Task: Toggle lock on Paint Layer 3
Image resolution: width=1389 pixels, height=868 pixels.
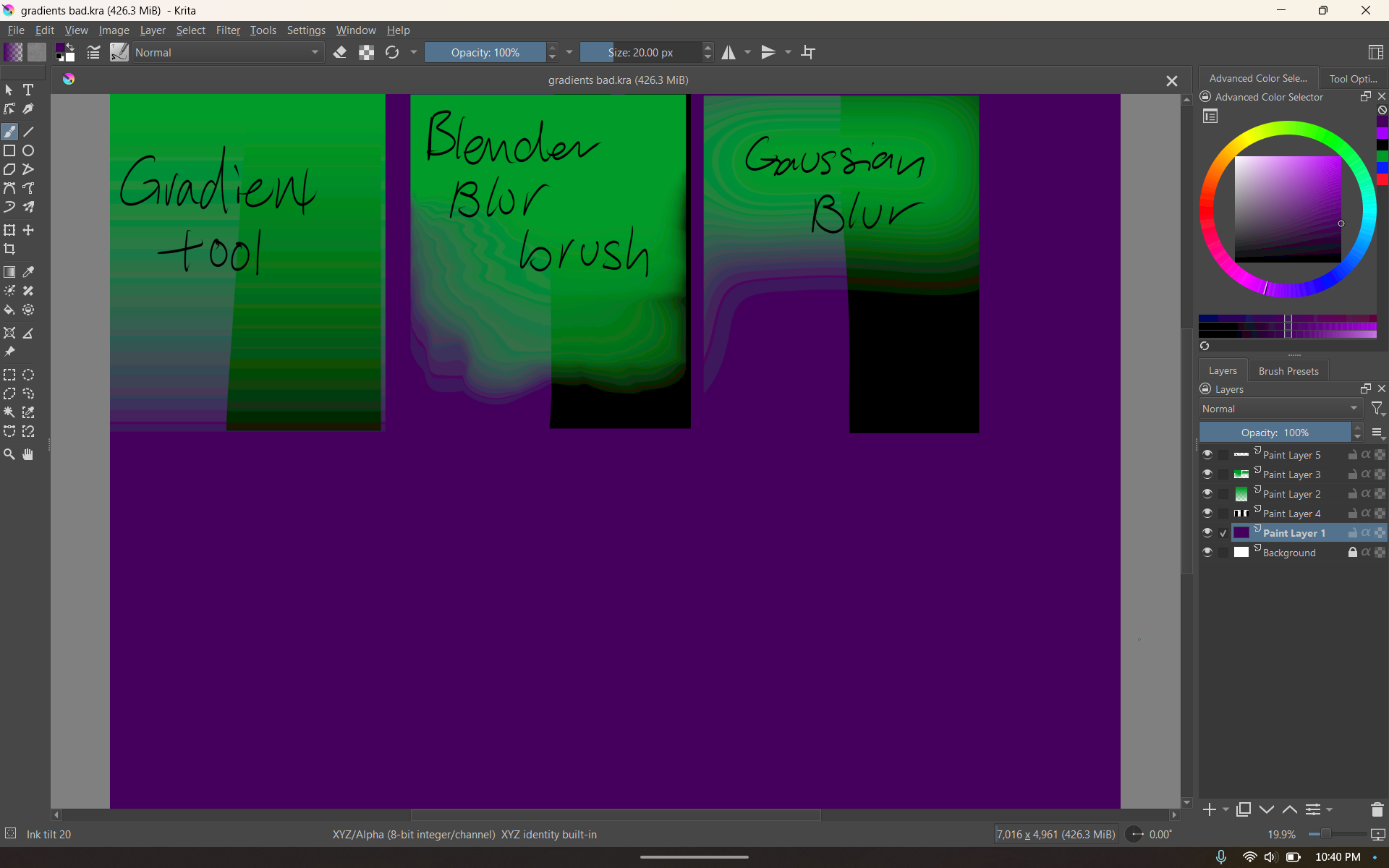Action: pyautogui.click(x=1352, y=475)
